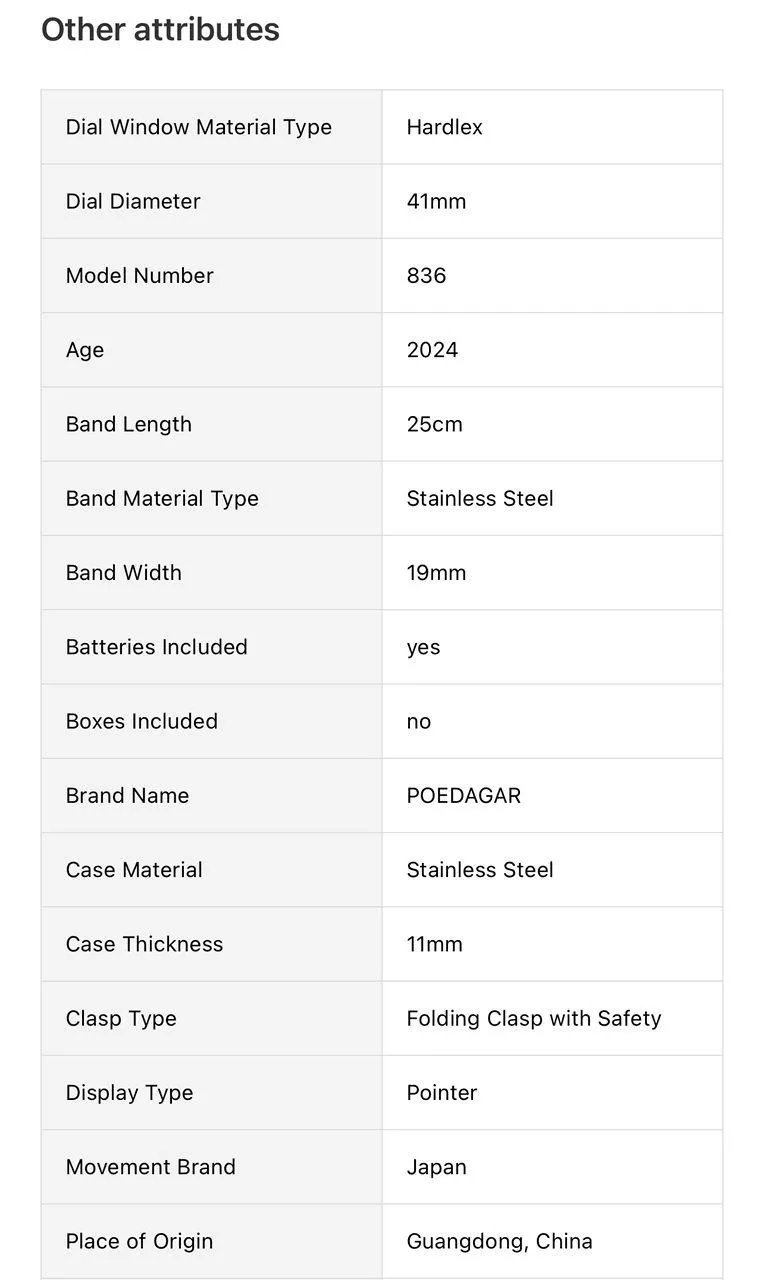
Task: Tap the Pointer display type value
Action: [x=441, y=1093]
